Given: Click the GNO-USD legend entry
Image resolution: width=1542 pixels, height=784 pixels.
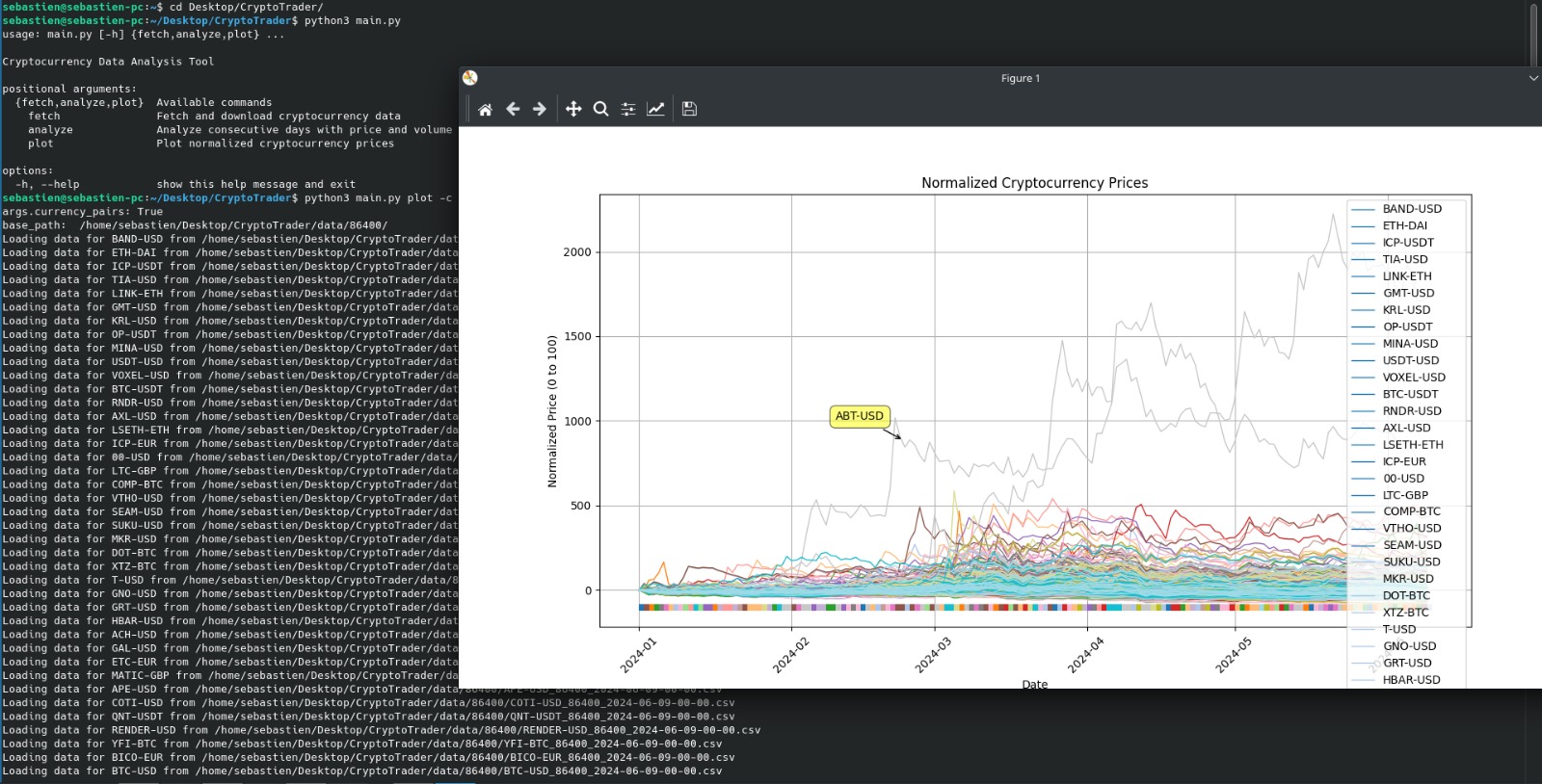Looking at the screenshot, I should click(1394, 646).
